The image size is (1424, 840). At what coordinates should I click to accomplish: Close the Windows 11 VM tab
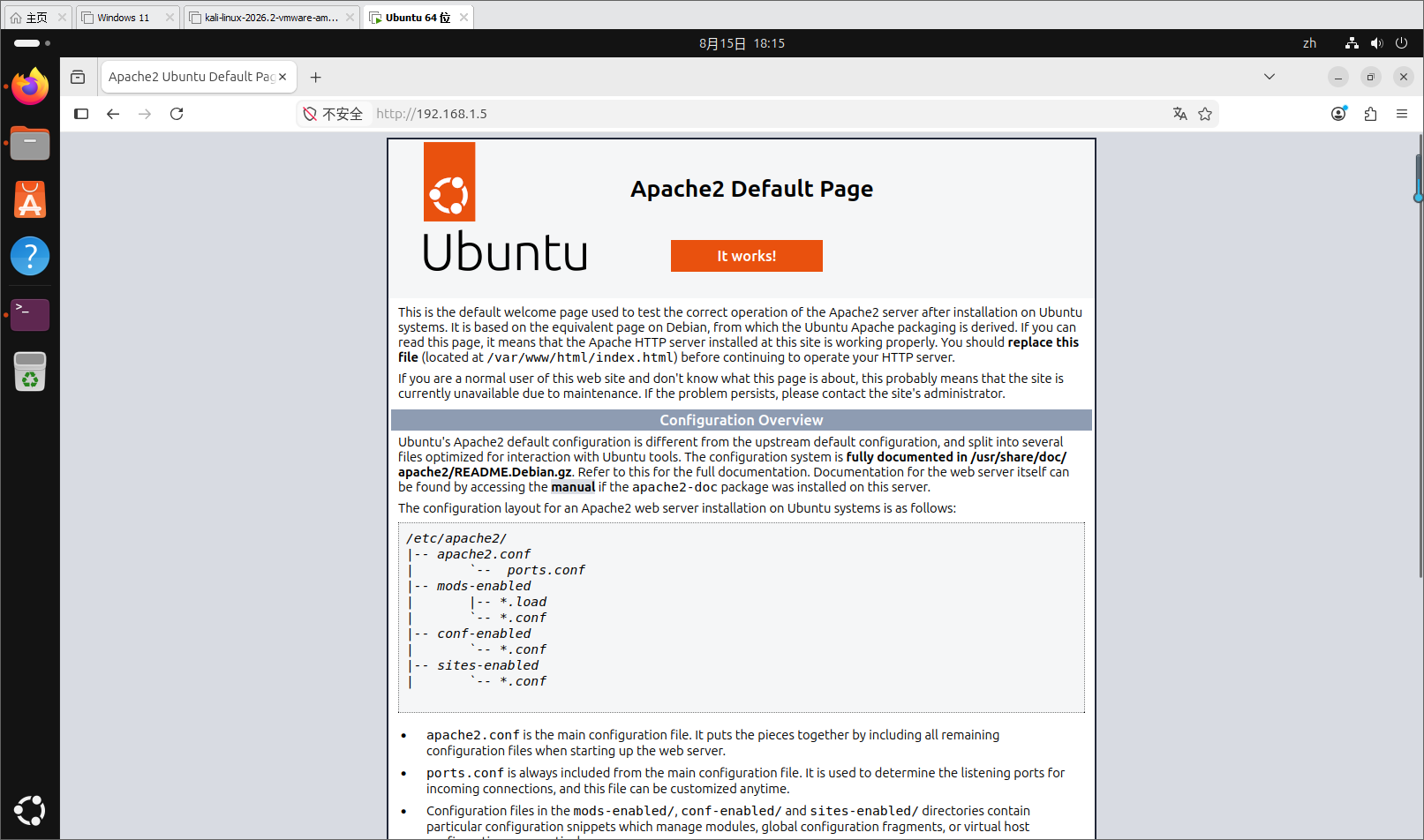pos(170,18)
